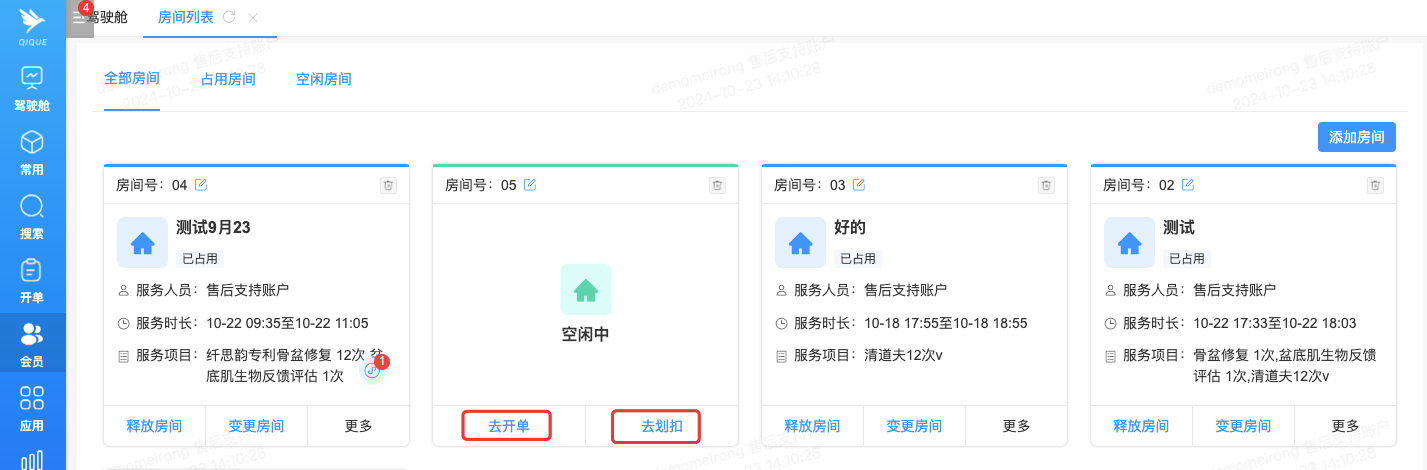This screenshot has width=1427, height=470.
Task: Click 去开单 for room 05
Action: coord(508,426)
